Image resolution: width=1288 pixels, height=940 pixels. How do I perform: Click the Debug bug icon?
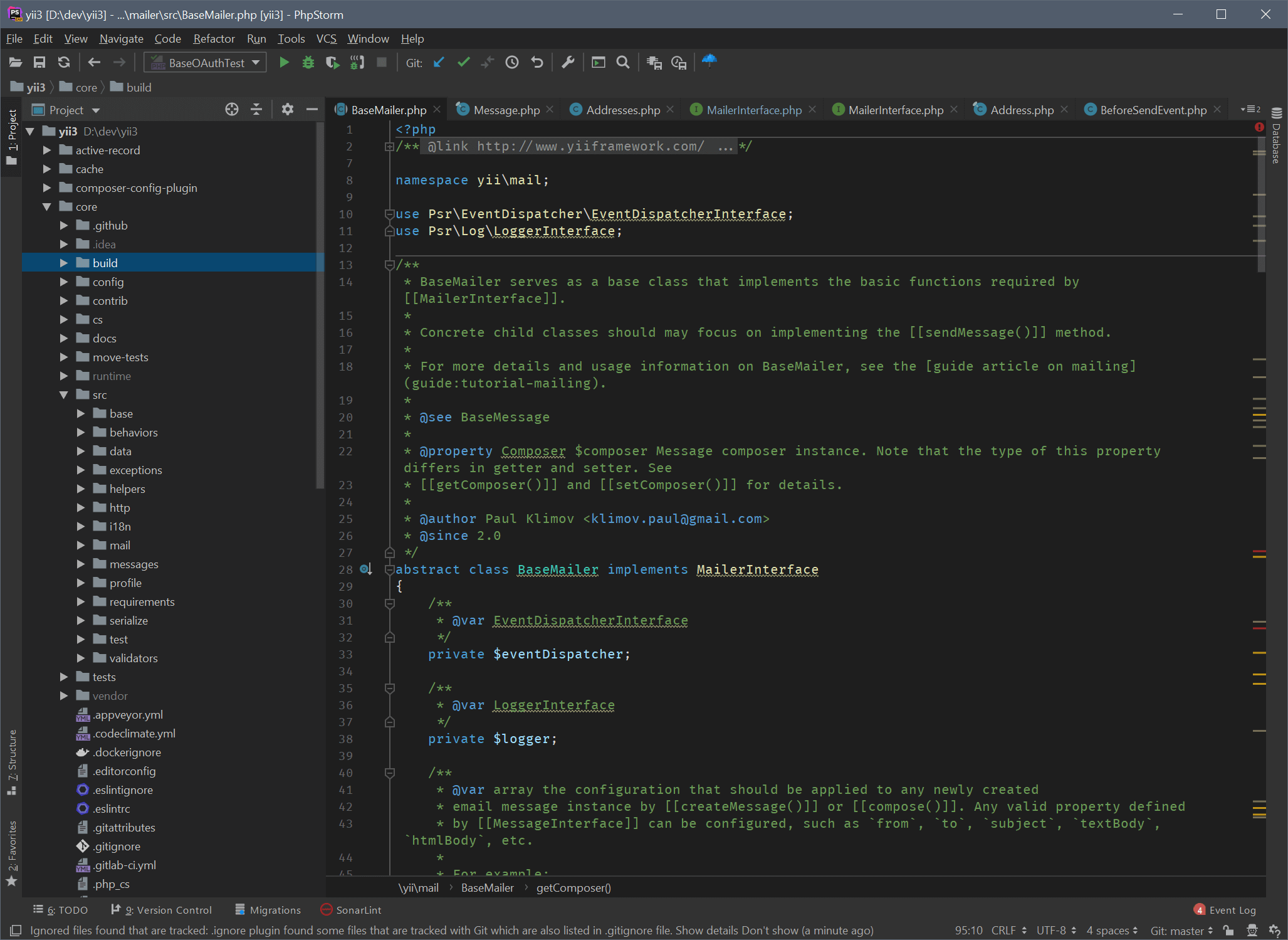308,63
